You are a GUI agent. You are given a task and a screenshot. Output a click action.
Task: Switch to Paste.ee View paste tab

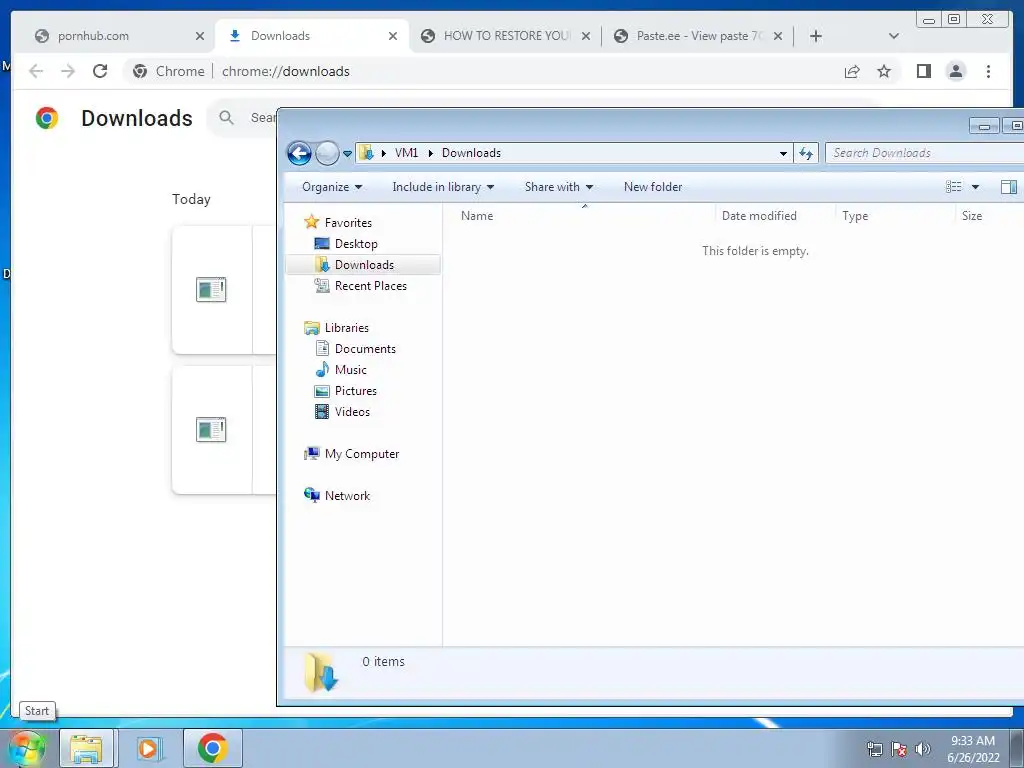point(699,36)
